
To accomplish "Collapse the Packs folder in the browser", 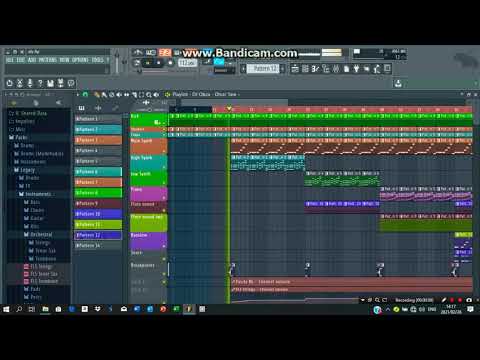I will tap(21, 137).
